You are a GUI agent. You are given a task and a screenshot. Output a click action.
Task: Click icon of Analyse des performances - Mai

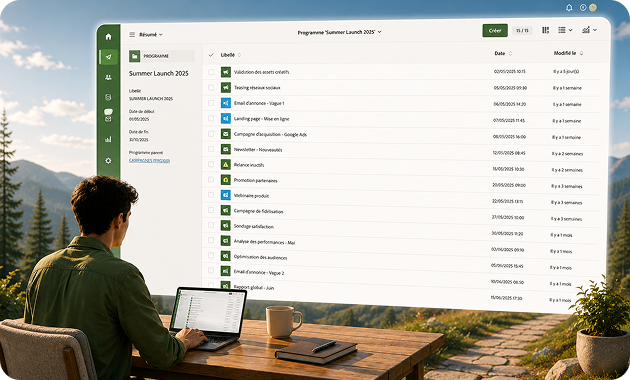(226, 241)
